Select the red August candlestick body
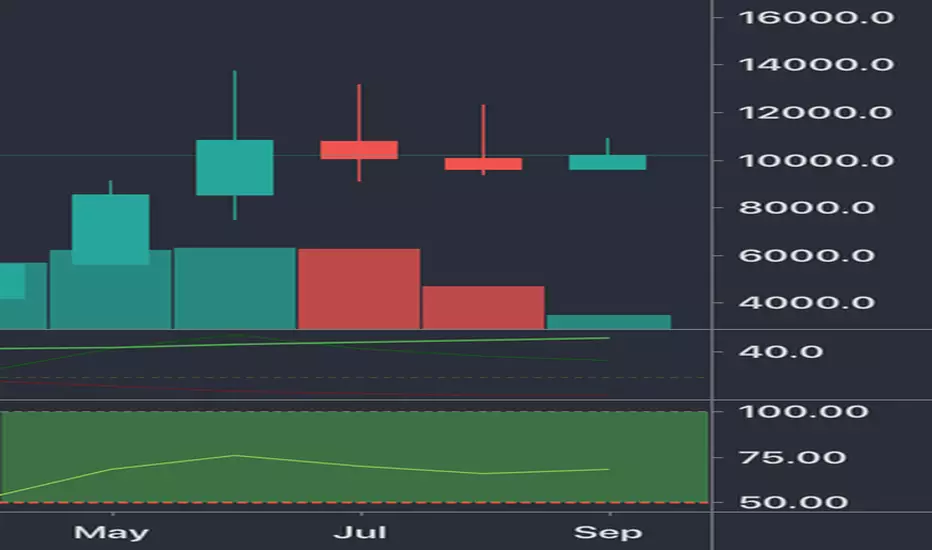 [483, 164]
